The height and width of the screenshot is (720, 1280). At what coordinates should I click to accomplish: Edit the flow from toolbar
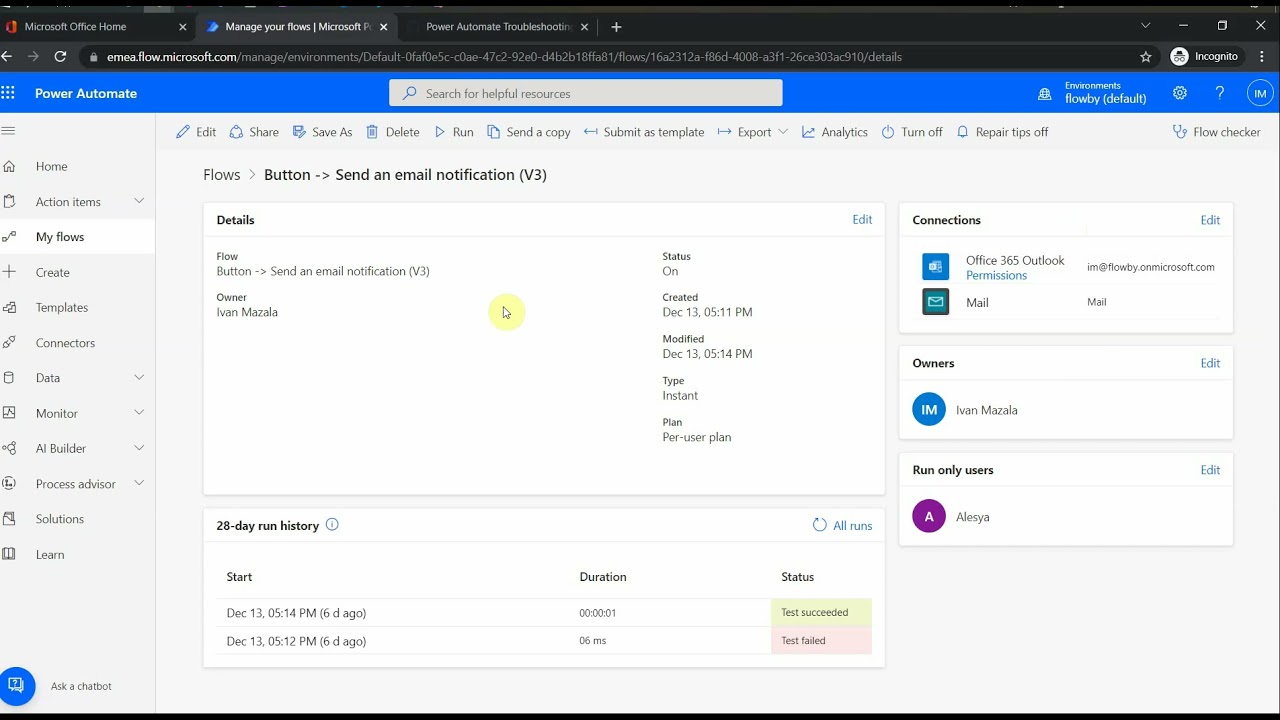[196, 132]
